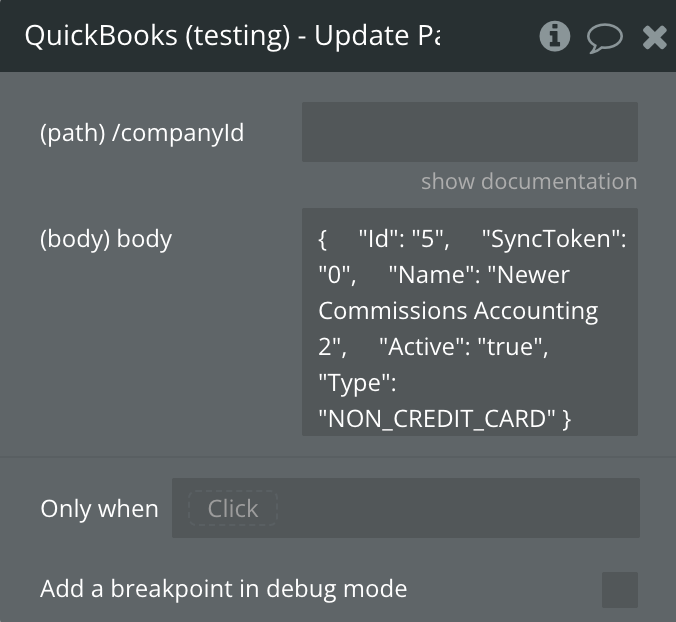Image resolution: width=676 pixels, height=622 pixels.
Task: Click "NON_CREDIT_CARD" in the body JSON
Action: 437,420
